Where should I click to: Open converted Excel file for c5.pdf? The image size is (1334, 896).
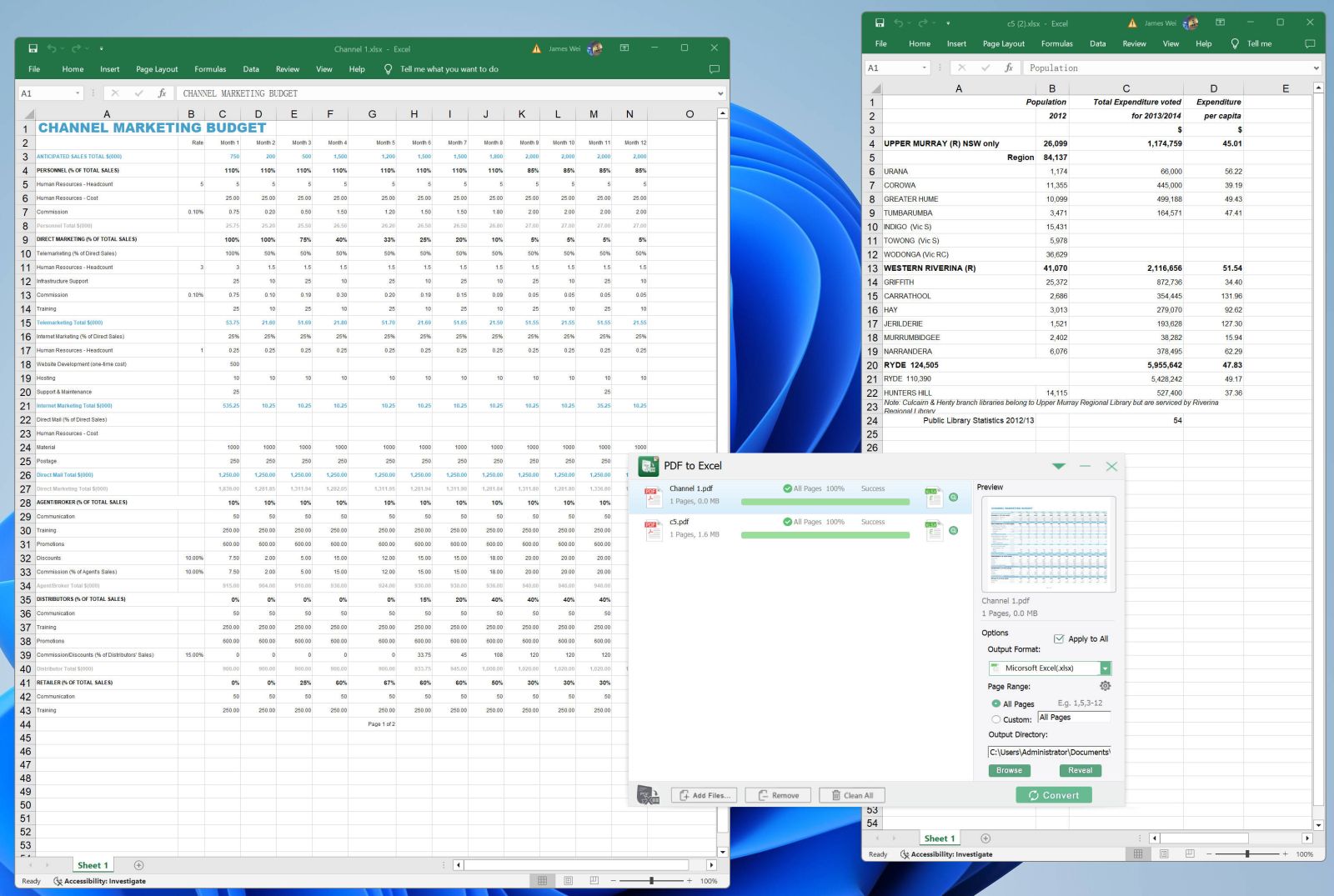pyautogui.click(x=934, y=531)
